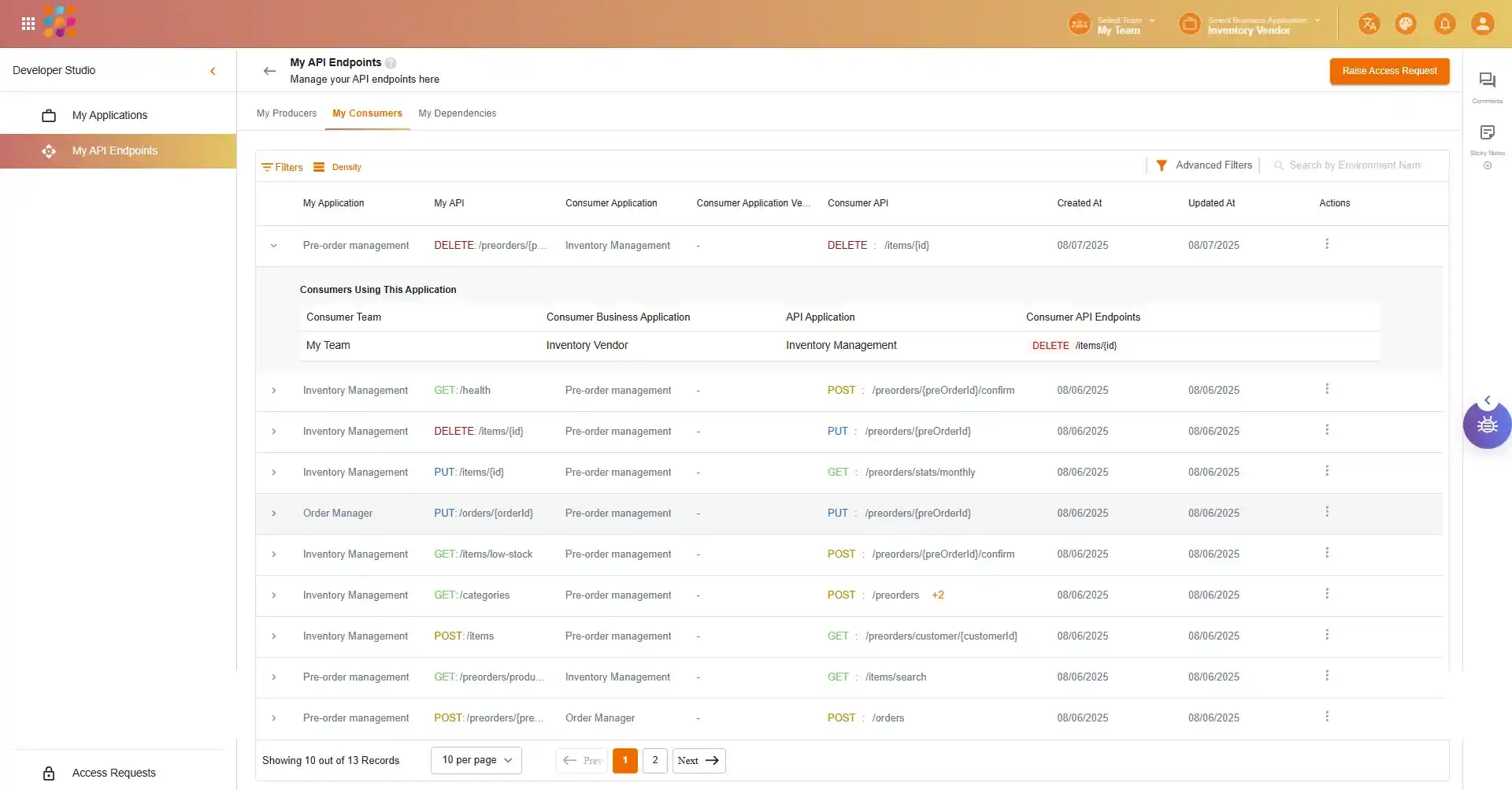The height and width of the screenshot is (790, 1512).
Task: Open the user profile avatar
Action: [x=1482, y=24]
